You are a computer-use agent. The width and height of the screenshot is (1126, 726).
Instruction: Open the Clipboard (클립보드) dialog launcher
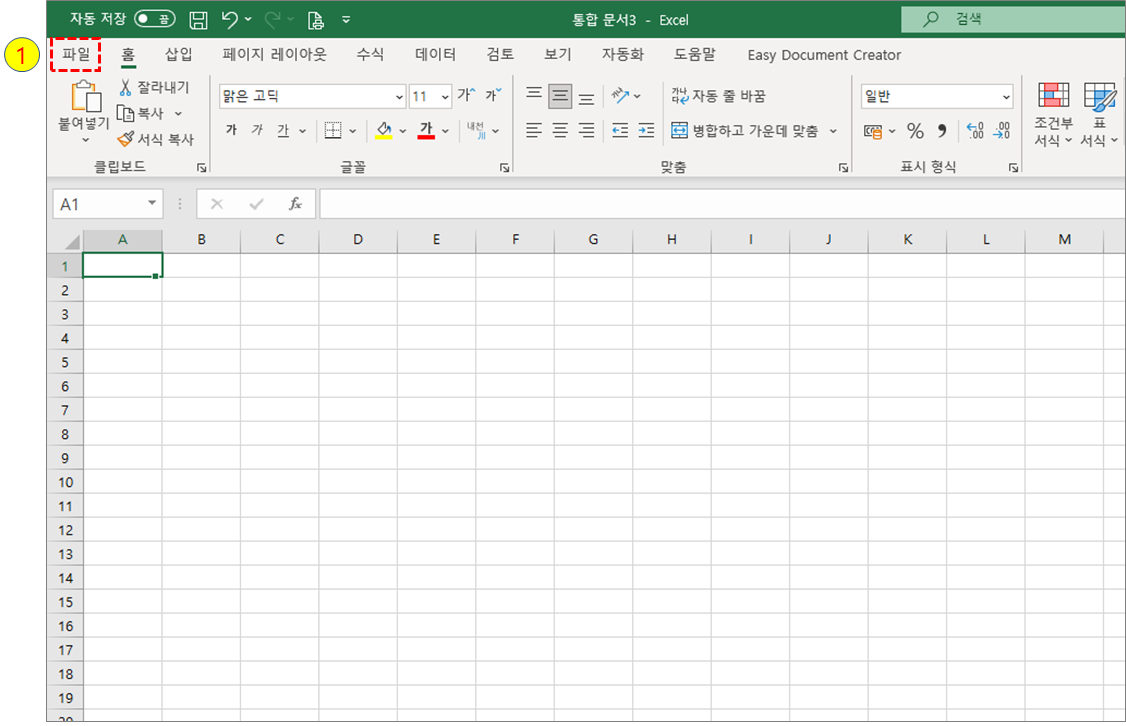click(202, 167)
